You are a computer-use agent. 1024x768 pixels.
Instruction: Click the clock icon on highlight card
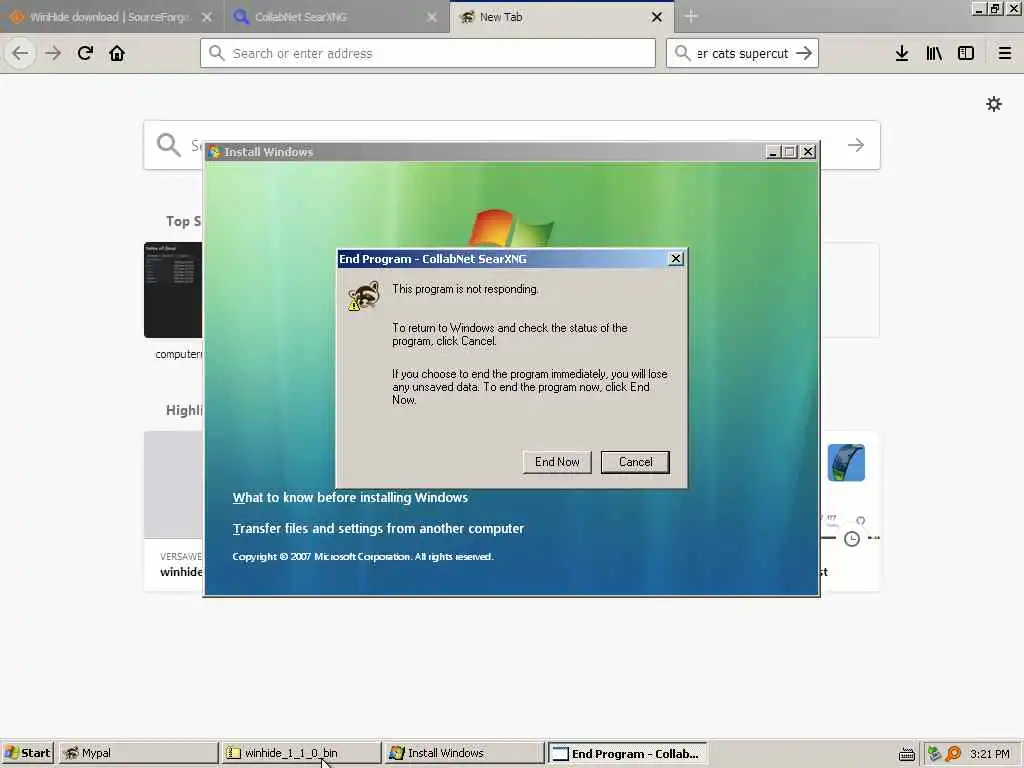pyautogui.click(x=852, y=539)
